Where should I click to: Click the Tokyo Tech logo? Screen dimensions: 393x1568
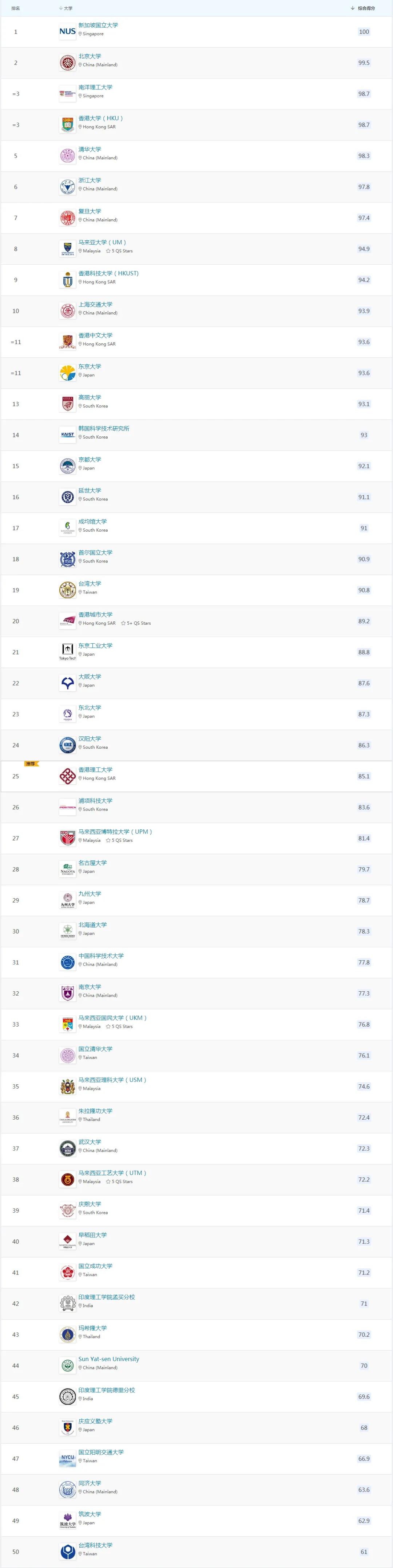pos(68,651)
